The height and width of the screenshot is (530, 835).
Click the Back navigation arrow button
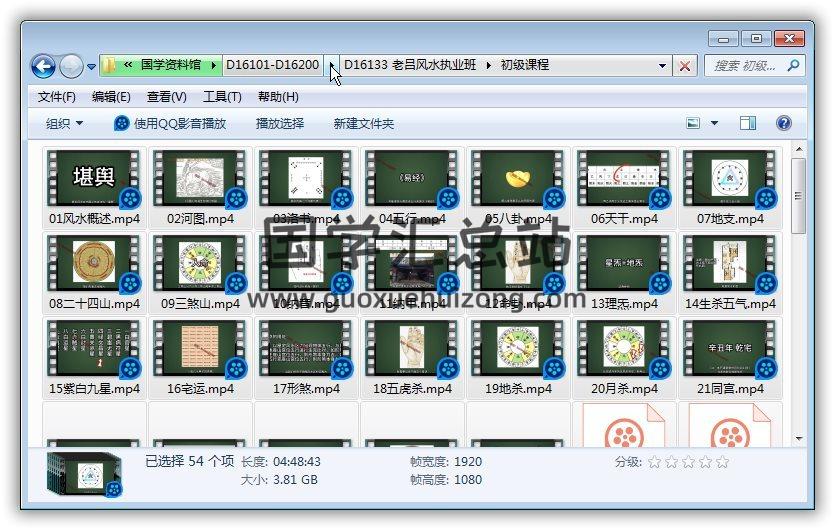[x=43, y=66]
